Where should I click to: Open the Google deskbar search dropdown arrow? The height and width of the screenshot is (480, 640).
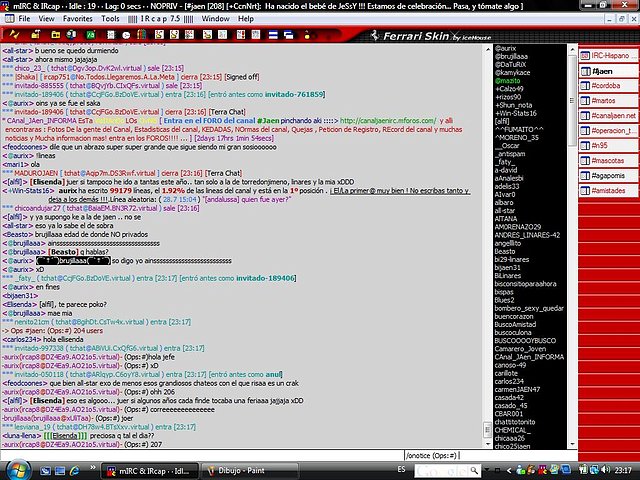click(x=486, y=471)
